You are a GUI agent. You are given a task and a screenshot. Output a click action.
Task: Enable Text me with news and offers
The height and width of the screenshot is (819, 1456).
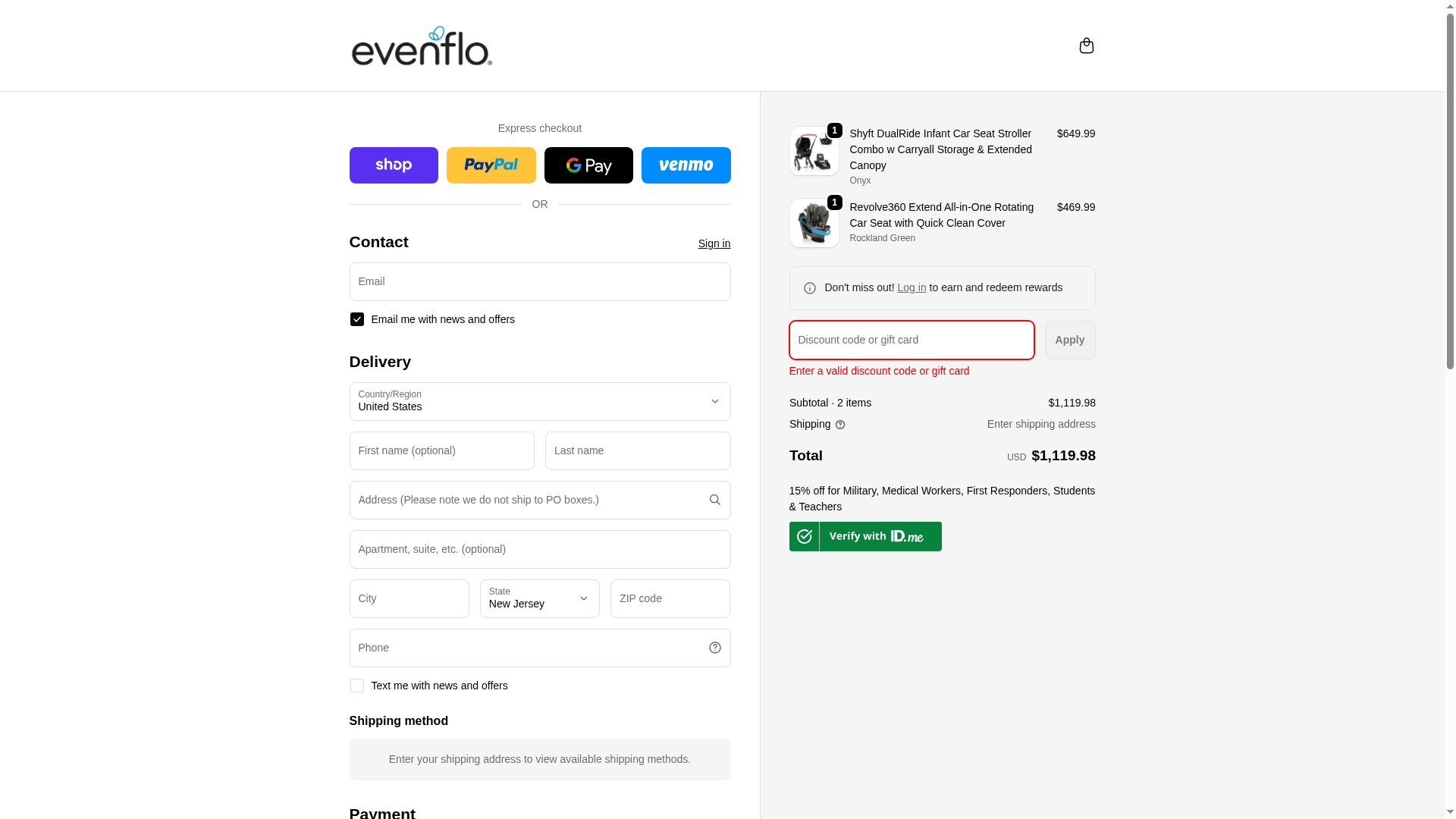point(357,686)
